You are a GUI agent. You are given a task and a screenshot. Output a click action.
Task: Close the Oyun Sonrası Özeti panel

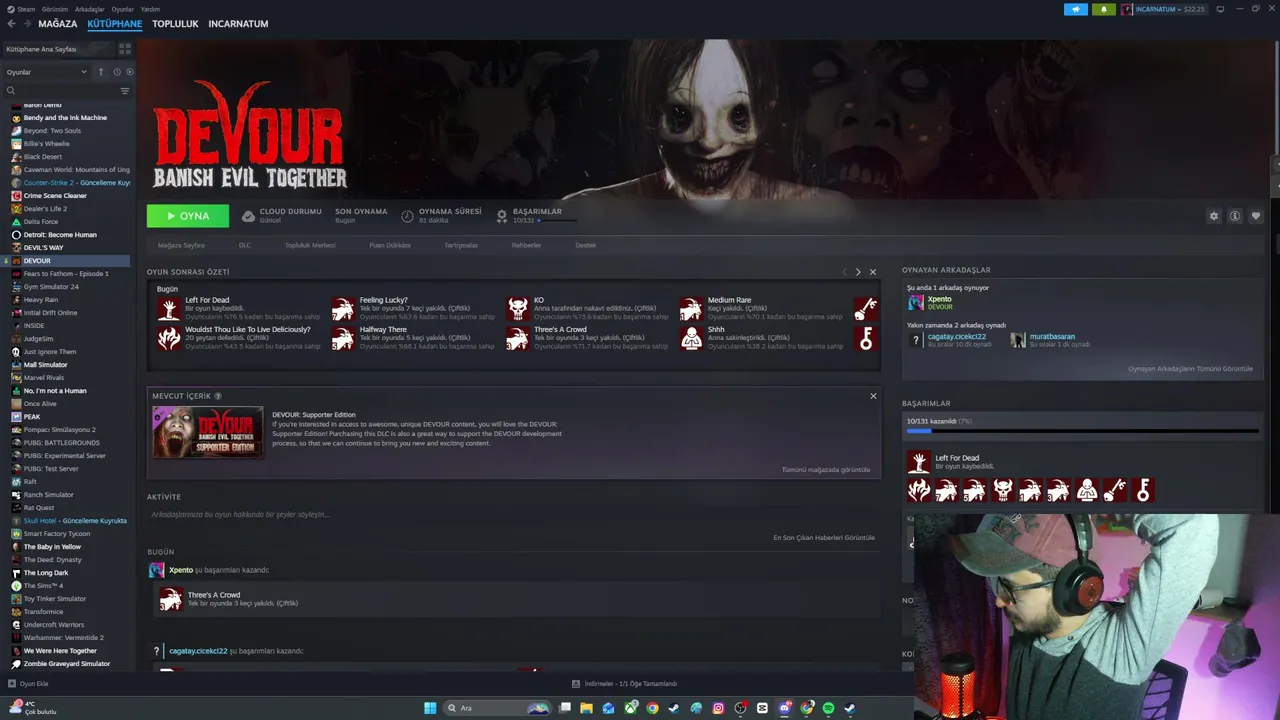[873, 272]
